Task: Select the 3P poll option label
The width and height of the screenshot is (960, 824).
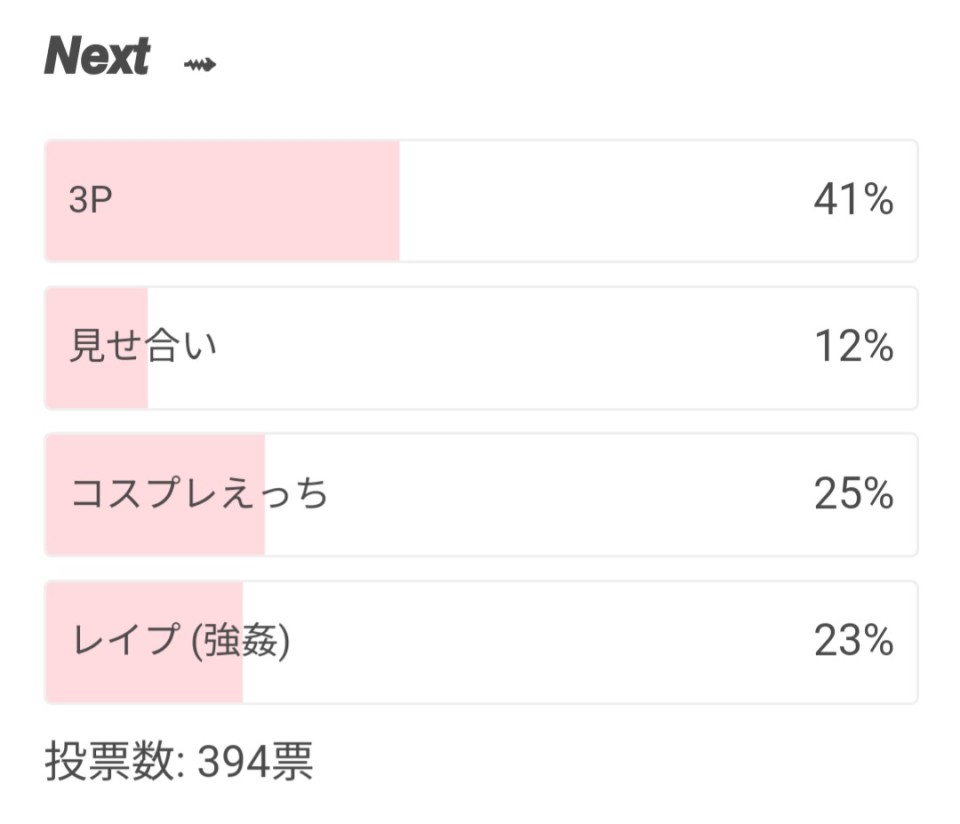Action: click(91, 200)
